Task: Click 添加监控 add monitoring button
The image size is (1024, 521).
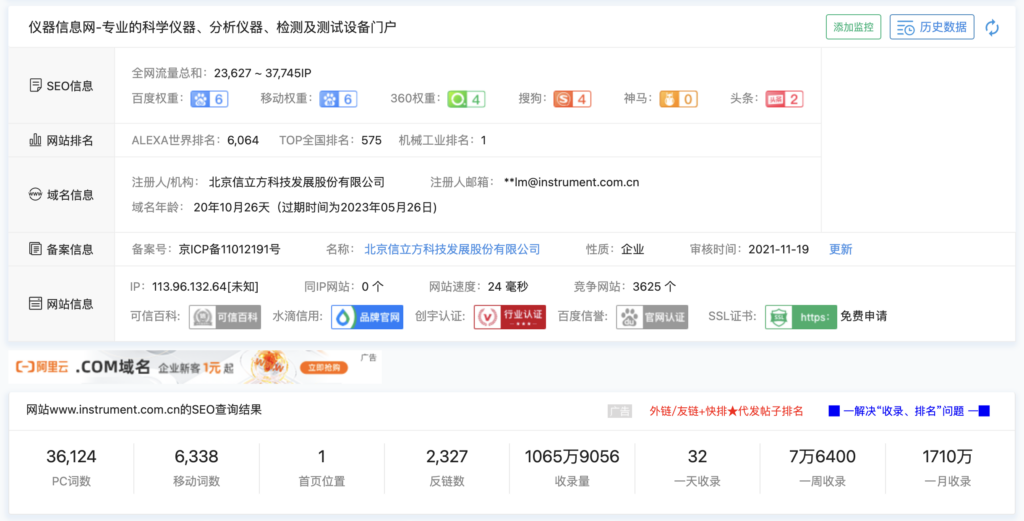Action: (x=854, y=27)
